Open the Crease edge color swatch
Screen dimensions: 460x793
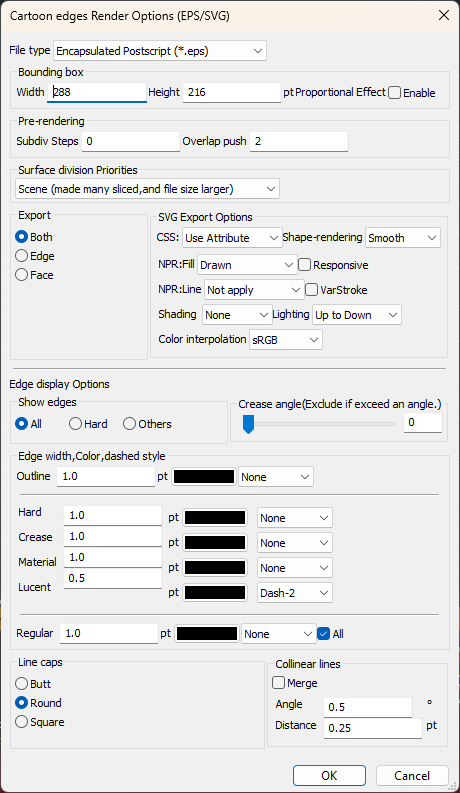coord(215,542)
